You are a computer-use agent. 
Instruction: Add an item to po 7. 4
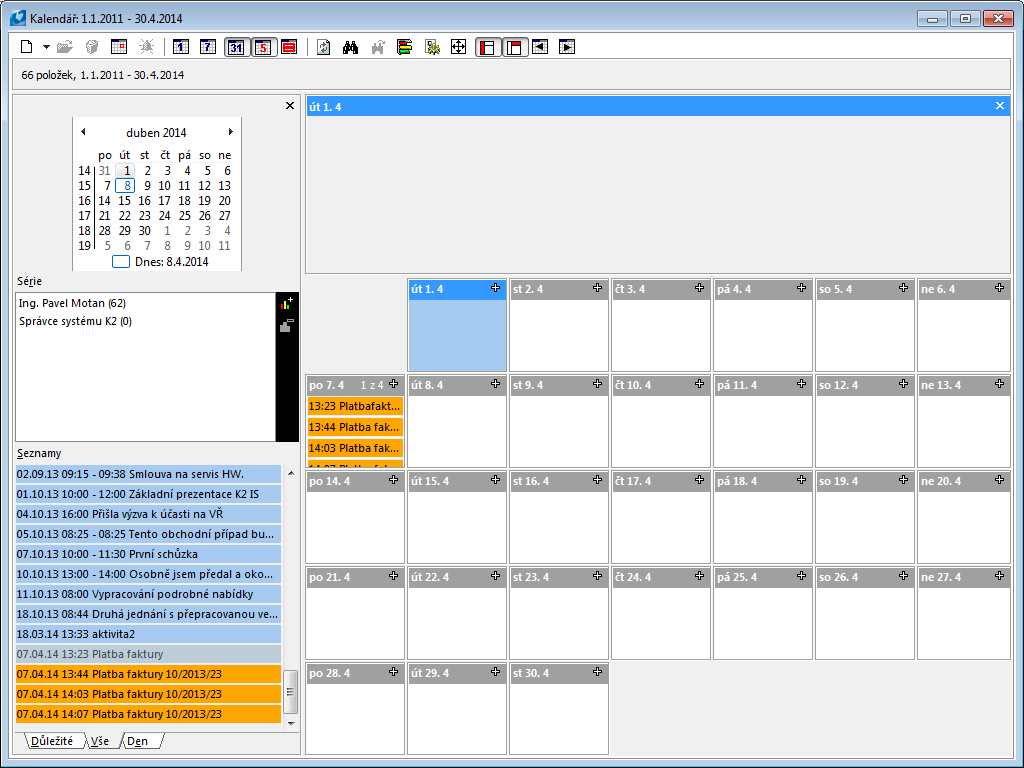tap(394, 384)
